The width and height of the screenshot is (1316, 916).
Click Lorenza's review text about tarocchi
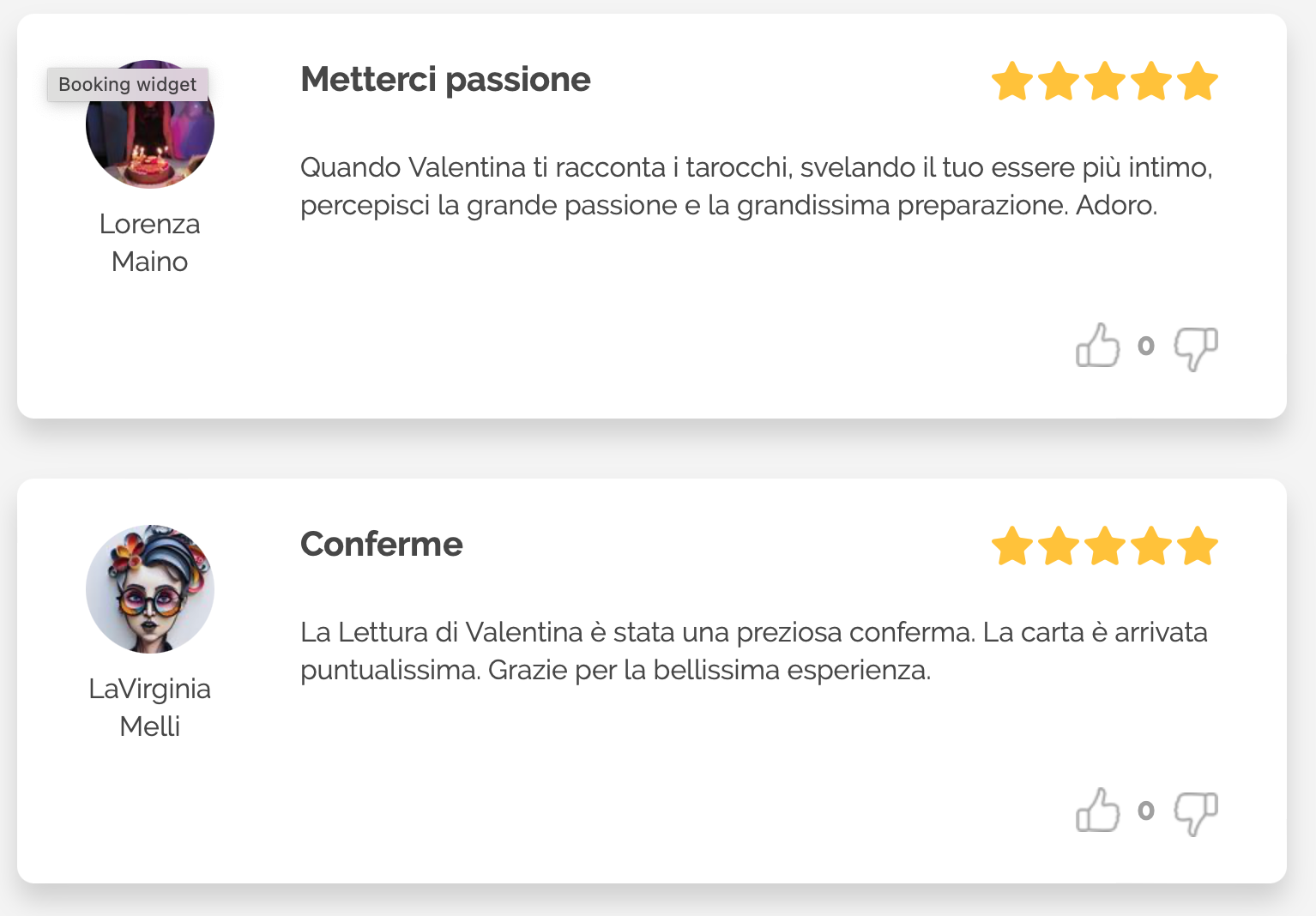(x=755, y=186)
